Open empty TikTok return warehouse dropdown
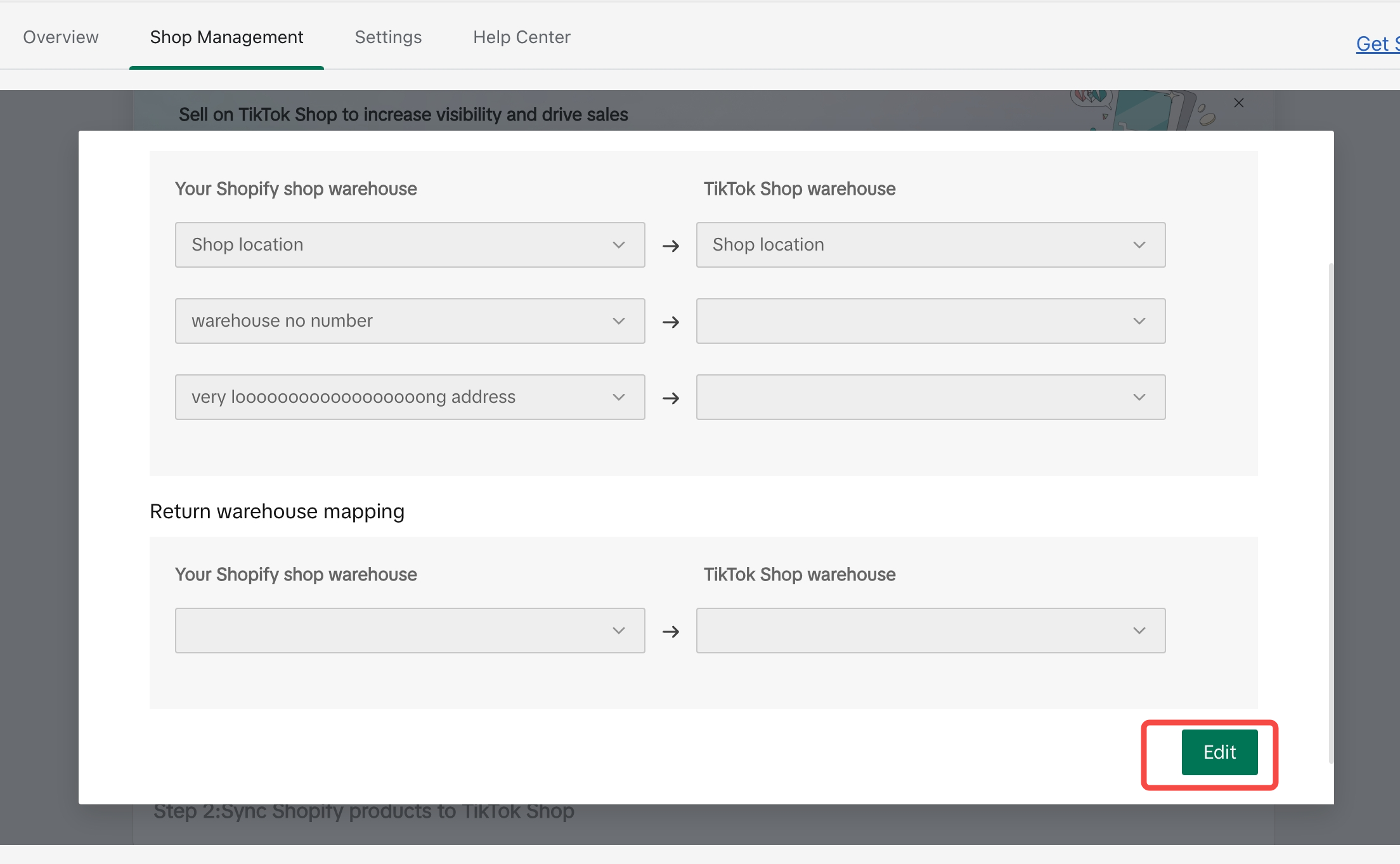 930,631
